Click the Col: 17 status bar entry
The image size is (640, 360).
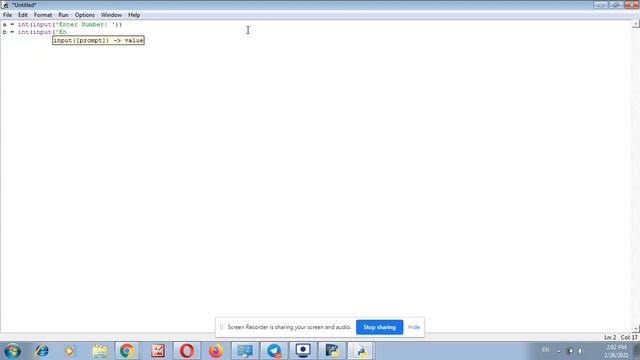(x=629, y=338)
